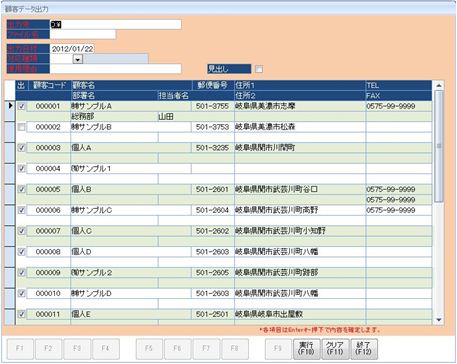The height and width of the screenshot is (364, 457).
Task: Click the F9 function button
Action: coord(278,349)
